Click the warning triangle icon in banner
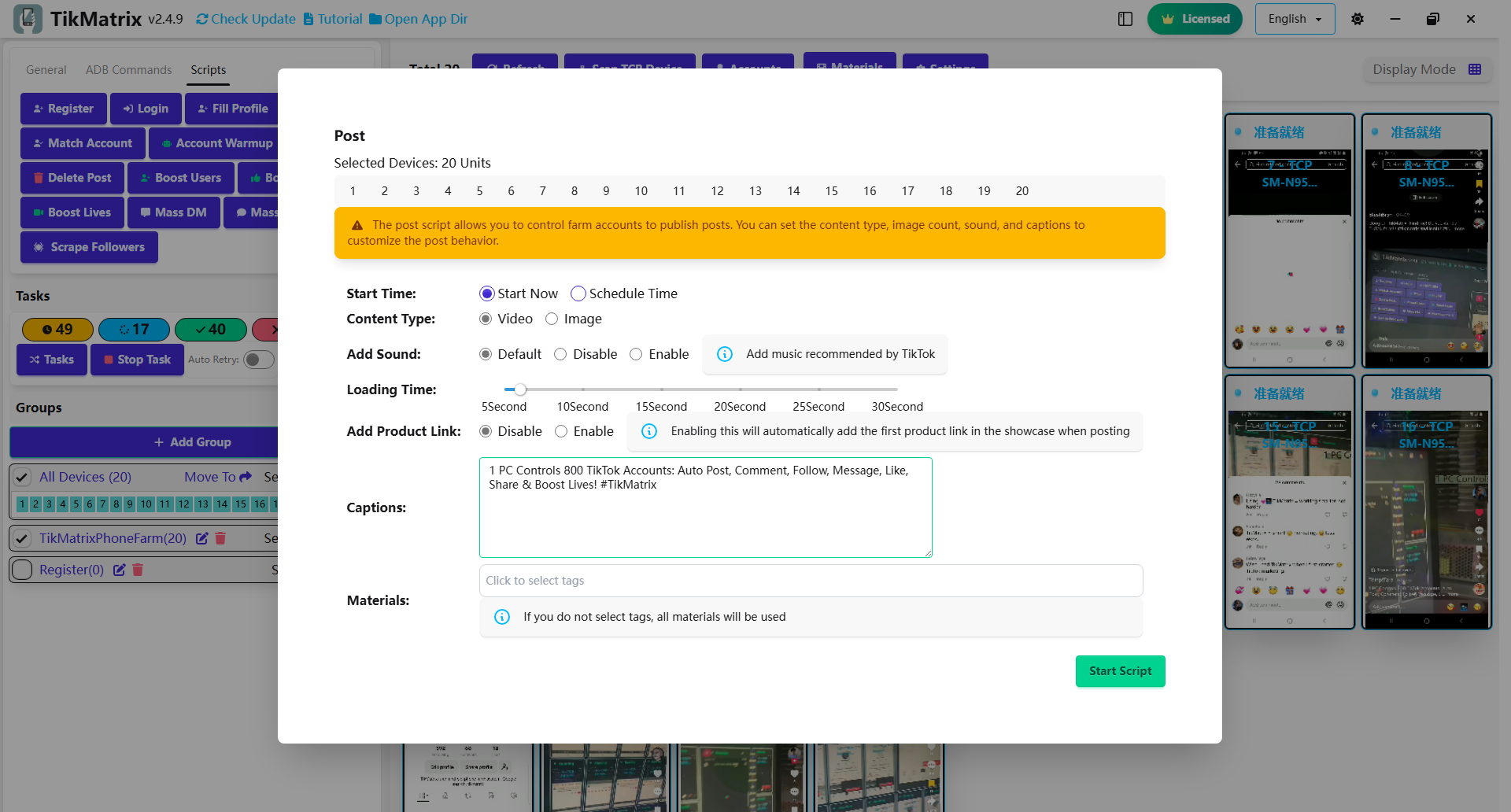The width and height of the screenshot is (1511, 812). (x=357, y=225)
